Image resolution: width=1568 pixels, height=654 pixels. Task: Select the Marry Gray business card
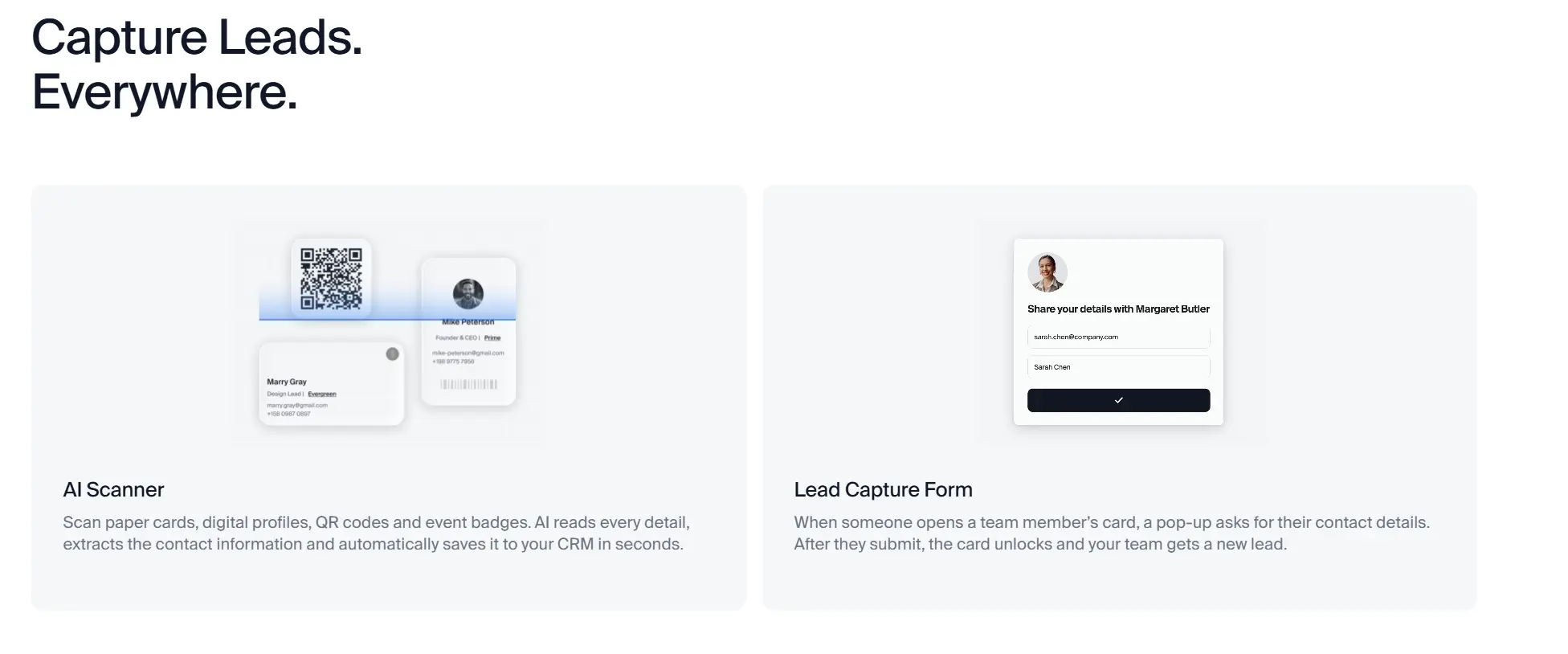[x=331, y=383]
